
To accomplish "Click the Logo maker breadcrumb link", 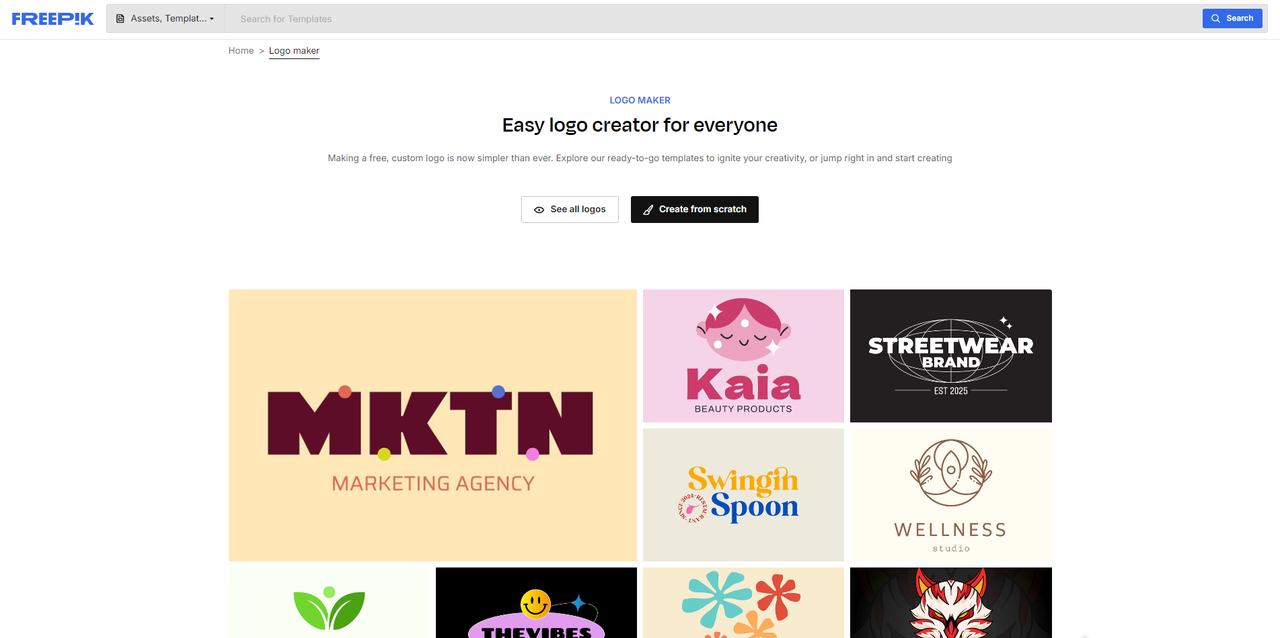I will pyautogui.click(x=293, y=50).
